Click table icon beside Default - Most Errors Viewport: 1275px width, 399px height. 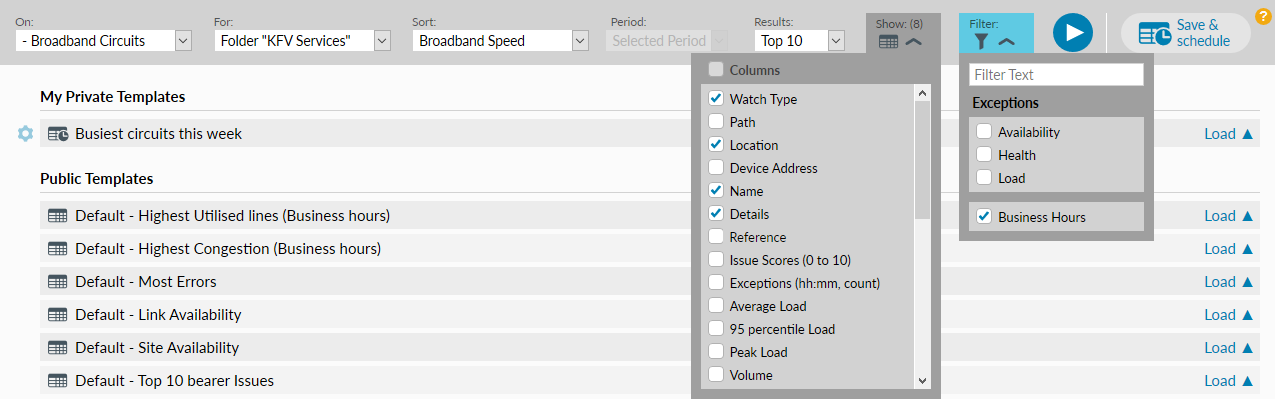(58, 282)
